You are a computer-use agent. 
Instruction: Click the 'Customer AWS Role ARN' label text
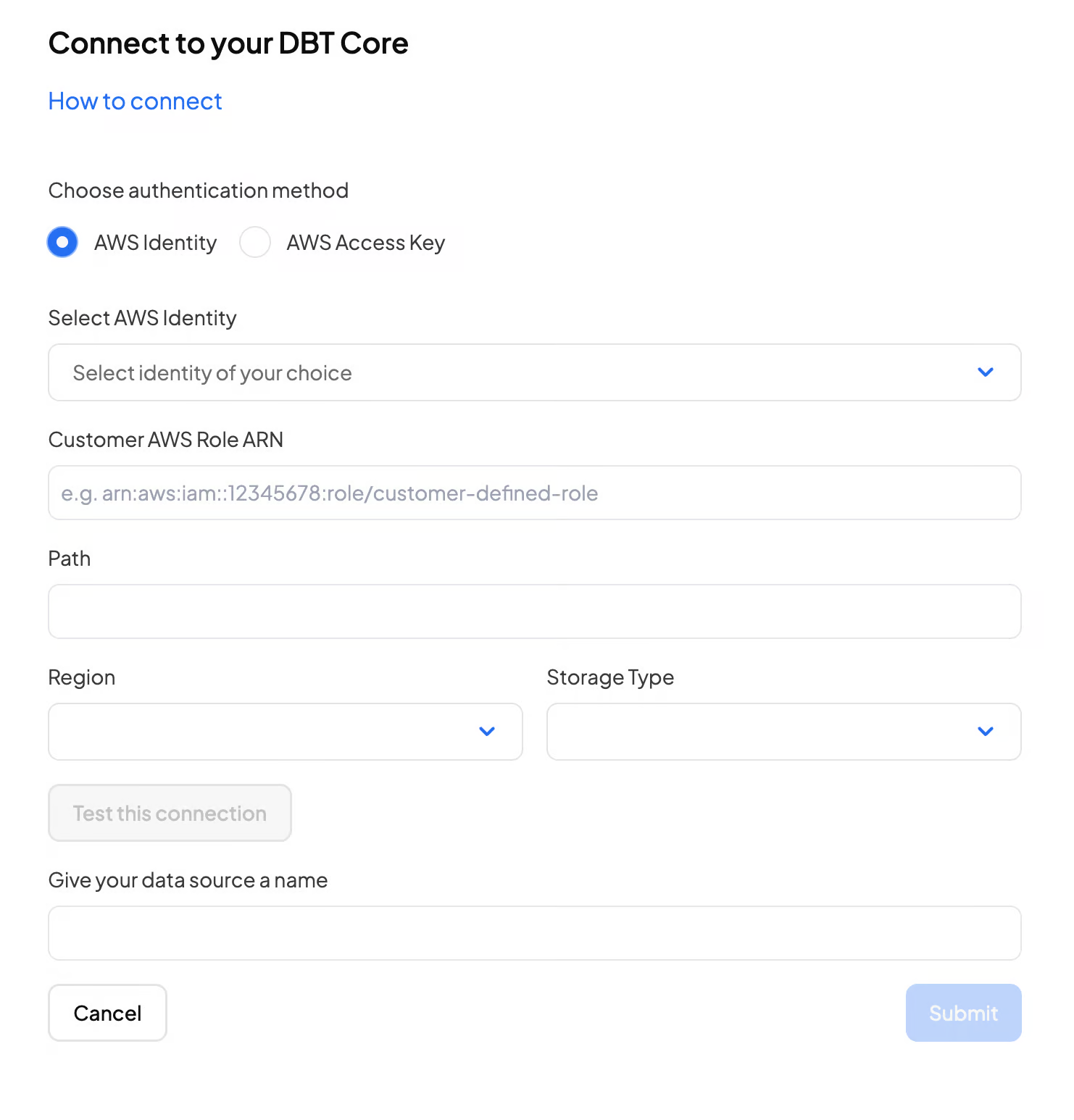(165, 440)
